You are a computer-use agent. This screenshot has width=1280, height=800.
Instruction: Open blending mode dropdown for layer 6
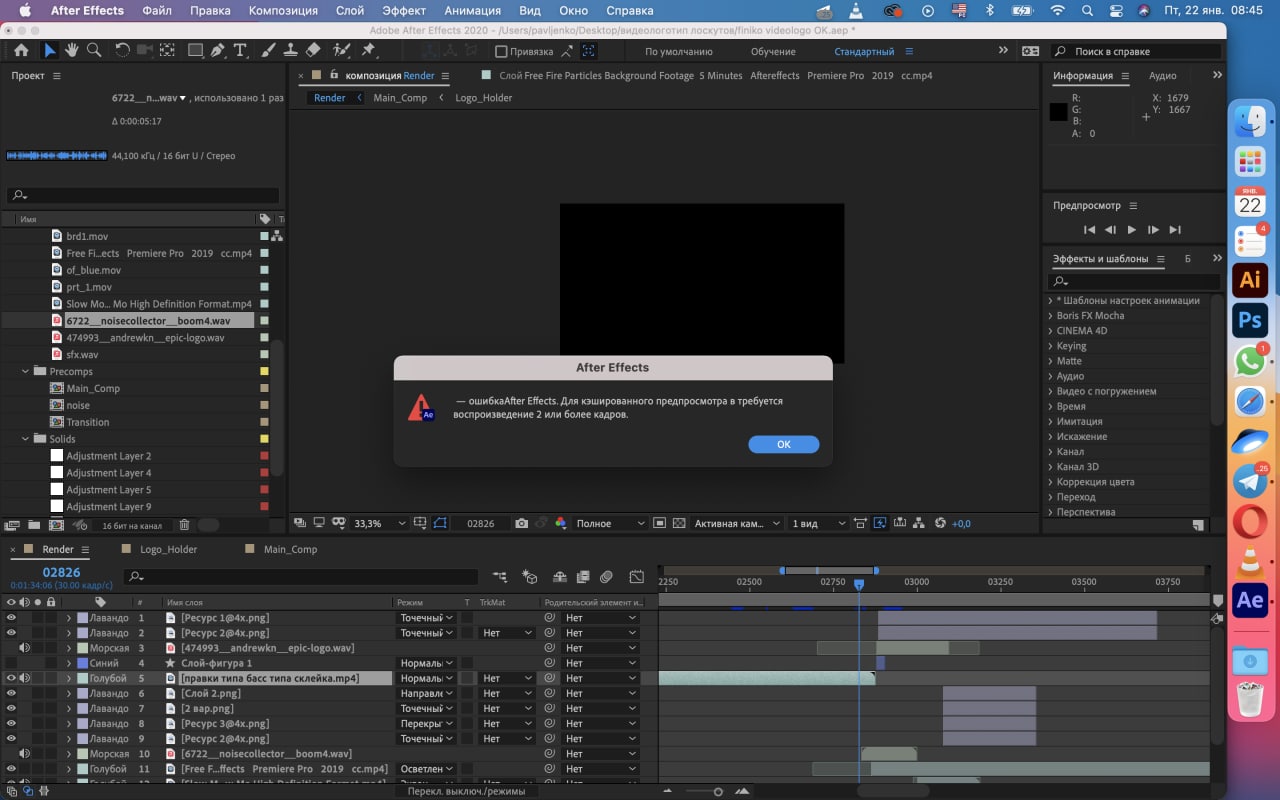click(426, 693)
